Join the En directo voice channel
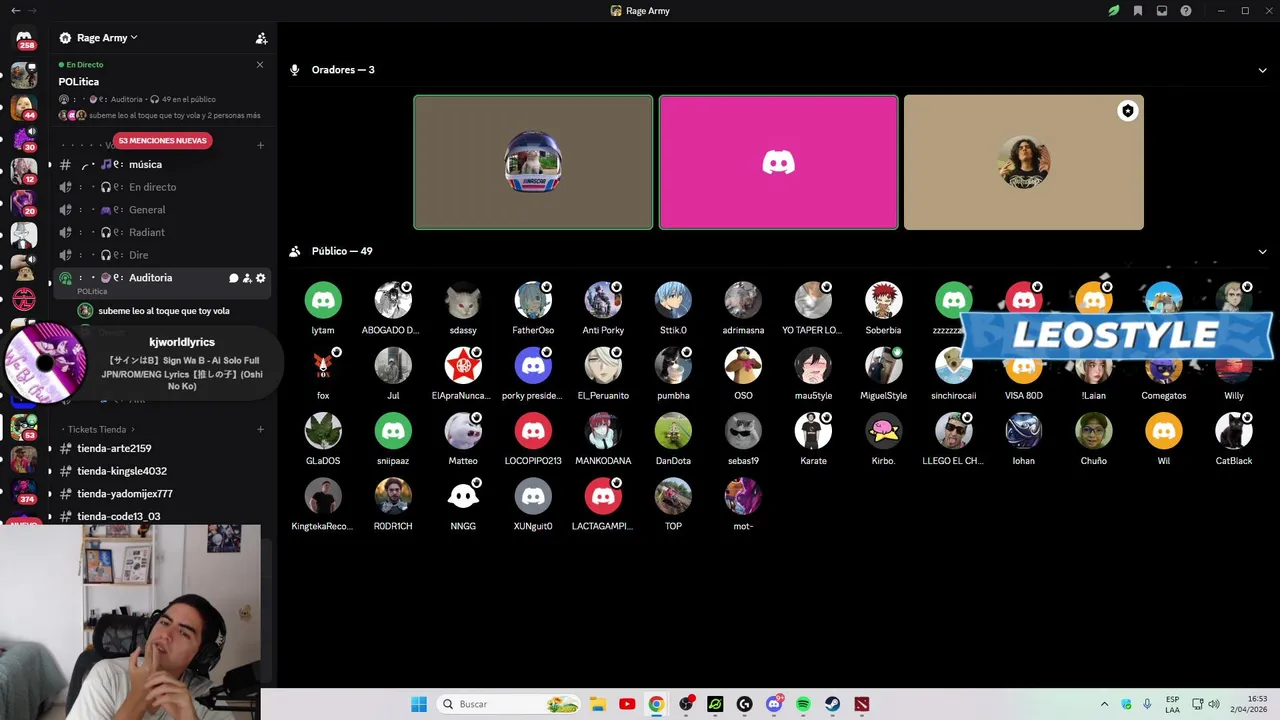The height and width of the screenshot is (720, 1280). [160, 187]
